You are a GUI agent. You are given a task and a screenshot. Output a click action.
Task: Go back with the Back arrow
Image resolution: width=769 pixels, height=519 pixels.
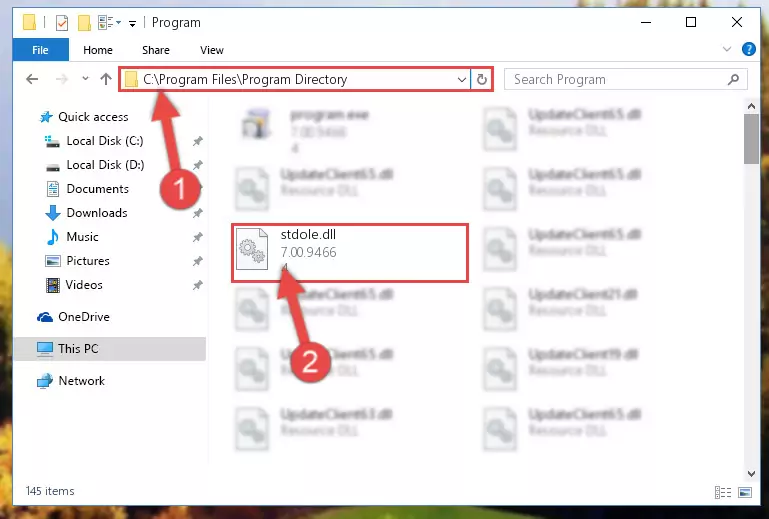tap(32, 79)
